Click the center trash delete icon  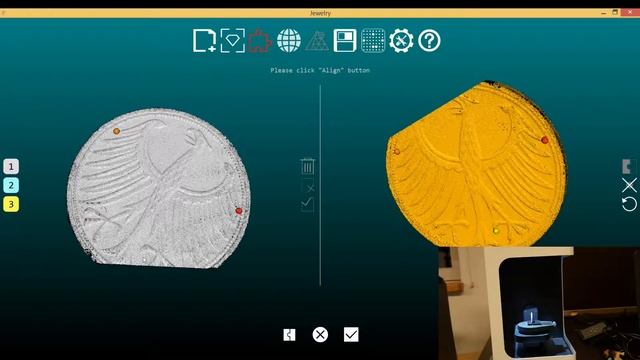tap(308, 166)
